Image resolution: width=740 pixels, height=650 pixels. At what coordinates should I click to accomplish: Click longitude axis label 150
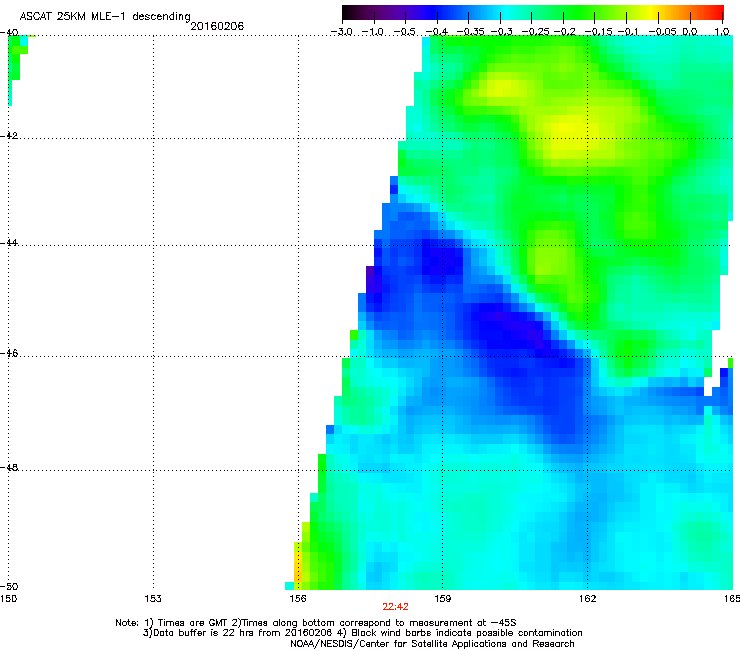click(x=9, y=599)
